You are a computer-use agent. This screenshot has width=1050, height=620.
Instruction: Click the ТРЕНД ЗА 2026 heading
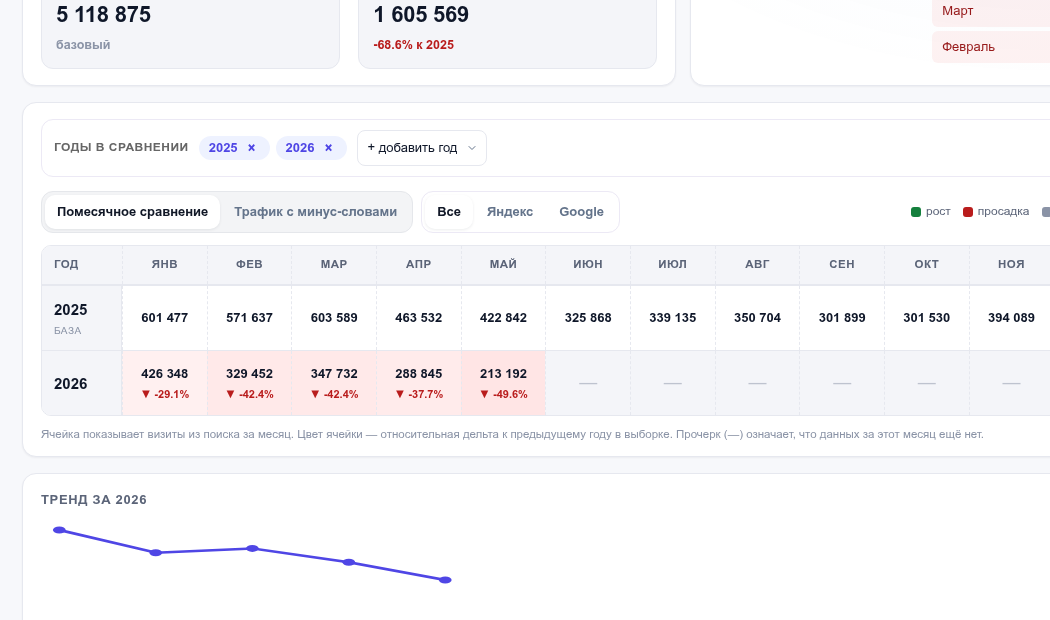(x=94, y=499)
